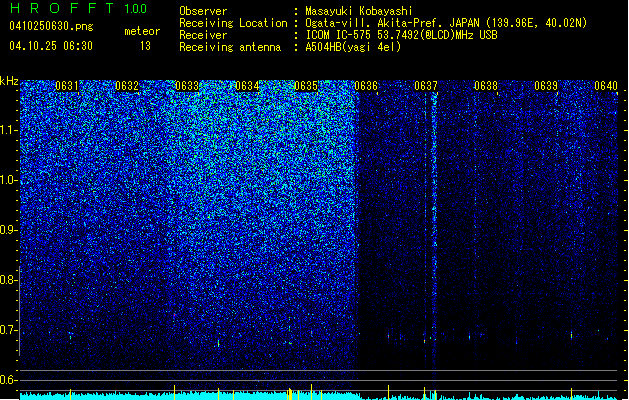The height and width of the screenshot is (400, 629).
Task: Click the 0633 time marker
Action: pyautogui.click(x=187, y=86)
